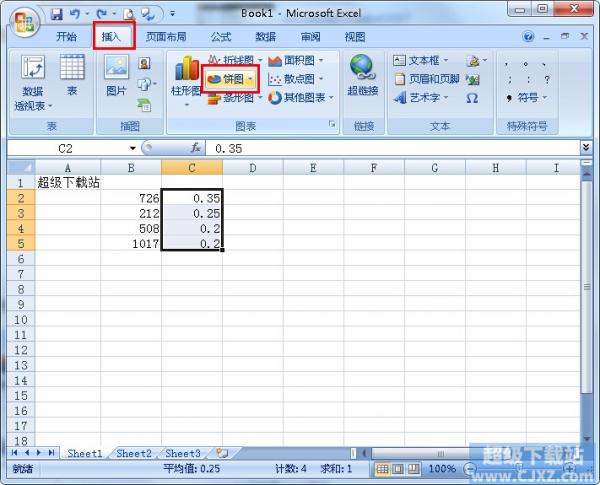The height and width of the screenshot is (485, 600).
Task: Click the Select All corner button
Action: pyautogui.click(x=21, y=167)
